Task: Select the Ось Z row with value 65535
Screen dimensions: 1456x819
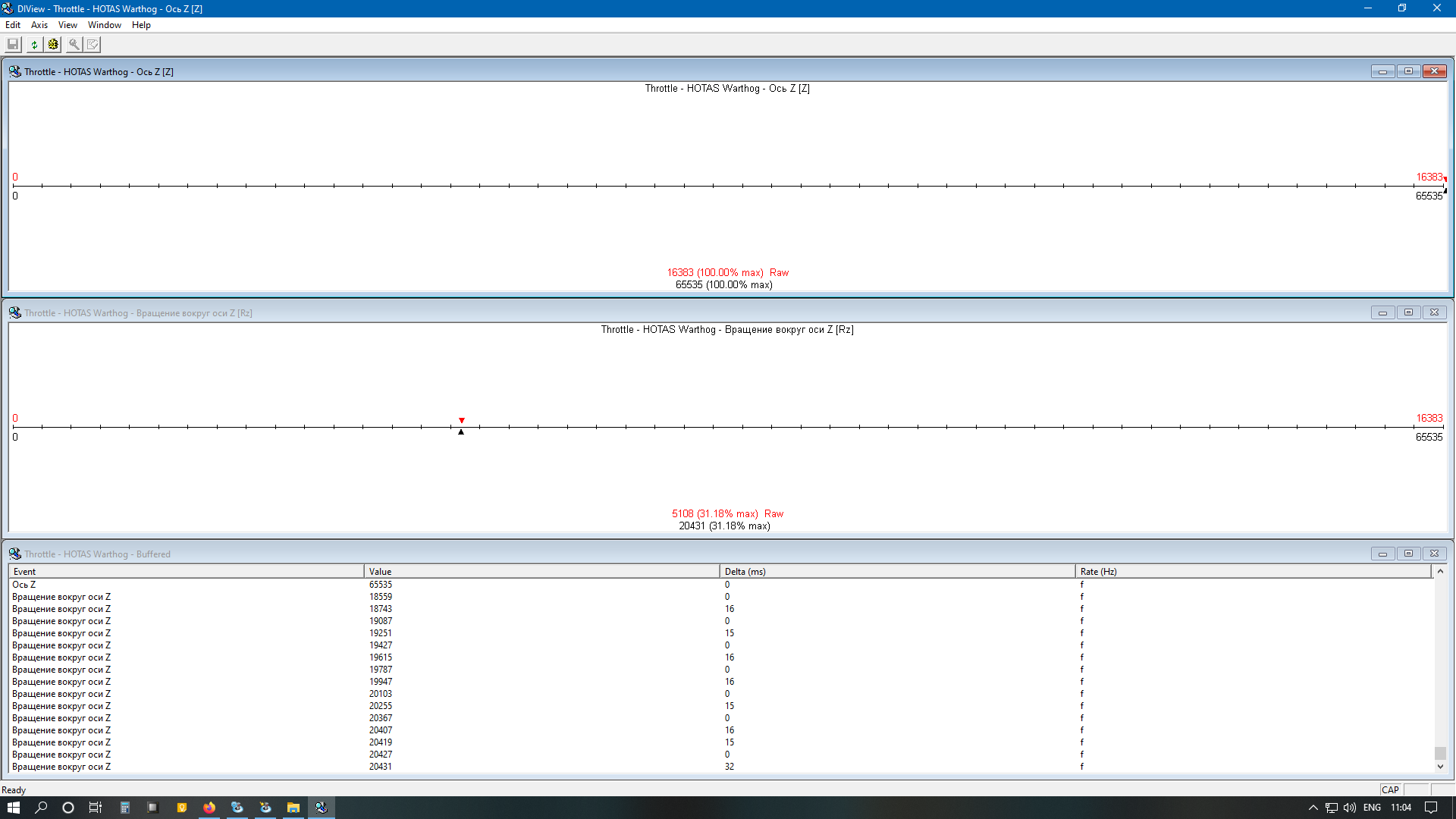Action: 720,585
